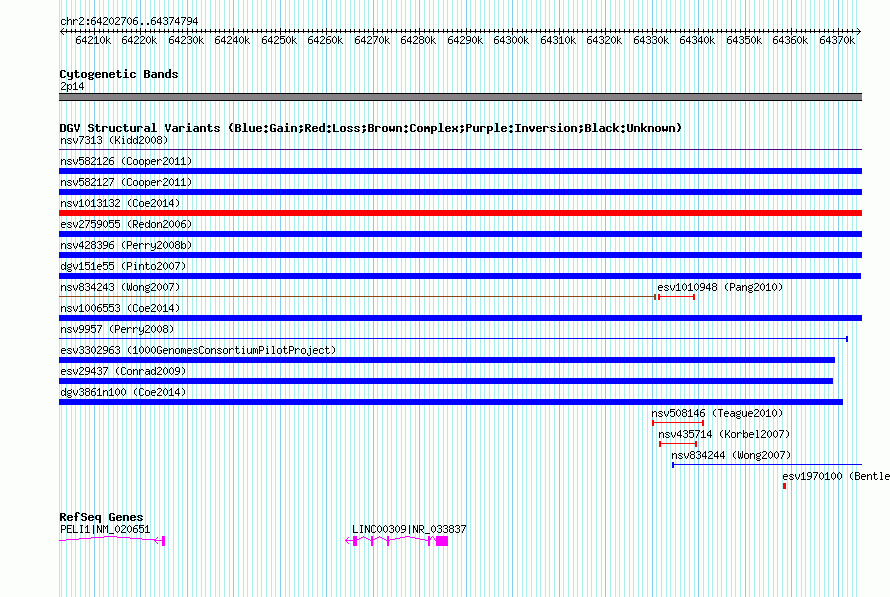This screenshot has width=890, height=597.
Task: Click the esv2759055 (Redon2006) label
Action: coord(126,224)
